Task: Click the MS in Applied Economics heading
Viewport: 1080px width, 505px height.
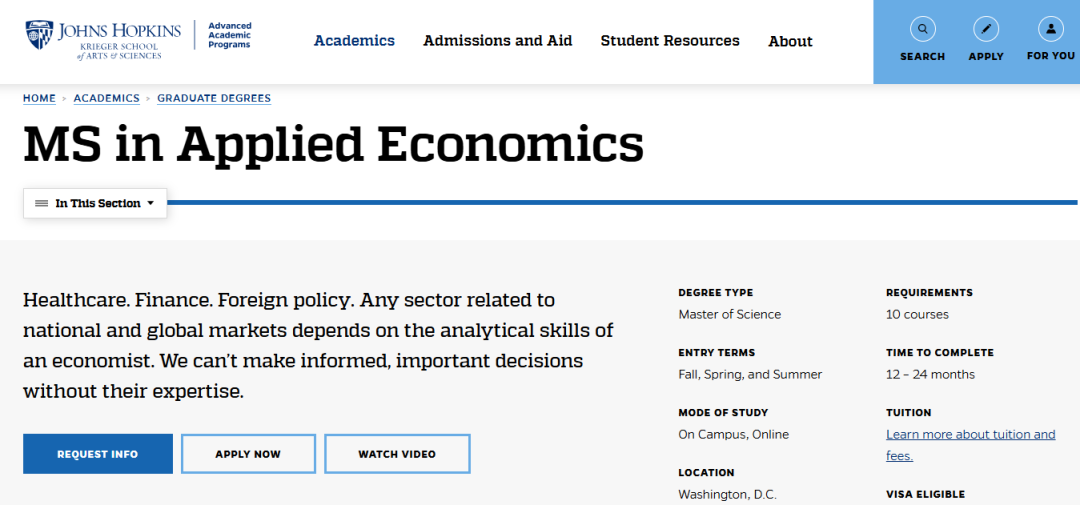Action: pyautogui.click(x=333, y=143)
